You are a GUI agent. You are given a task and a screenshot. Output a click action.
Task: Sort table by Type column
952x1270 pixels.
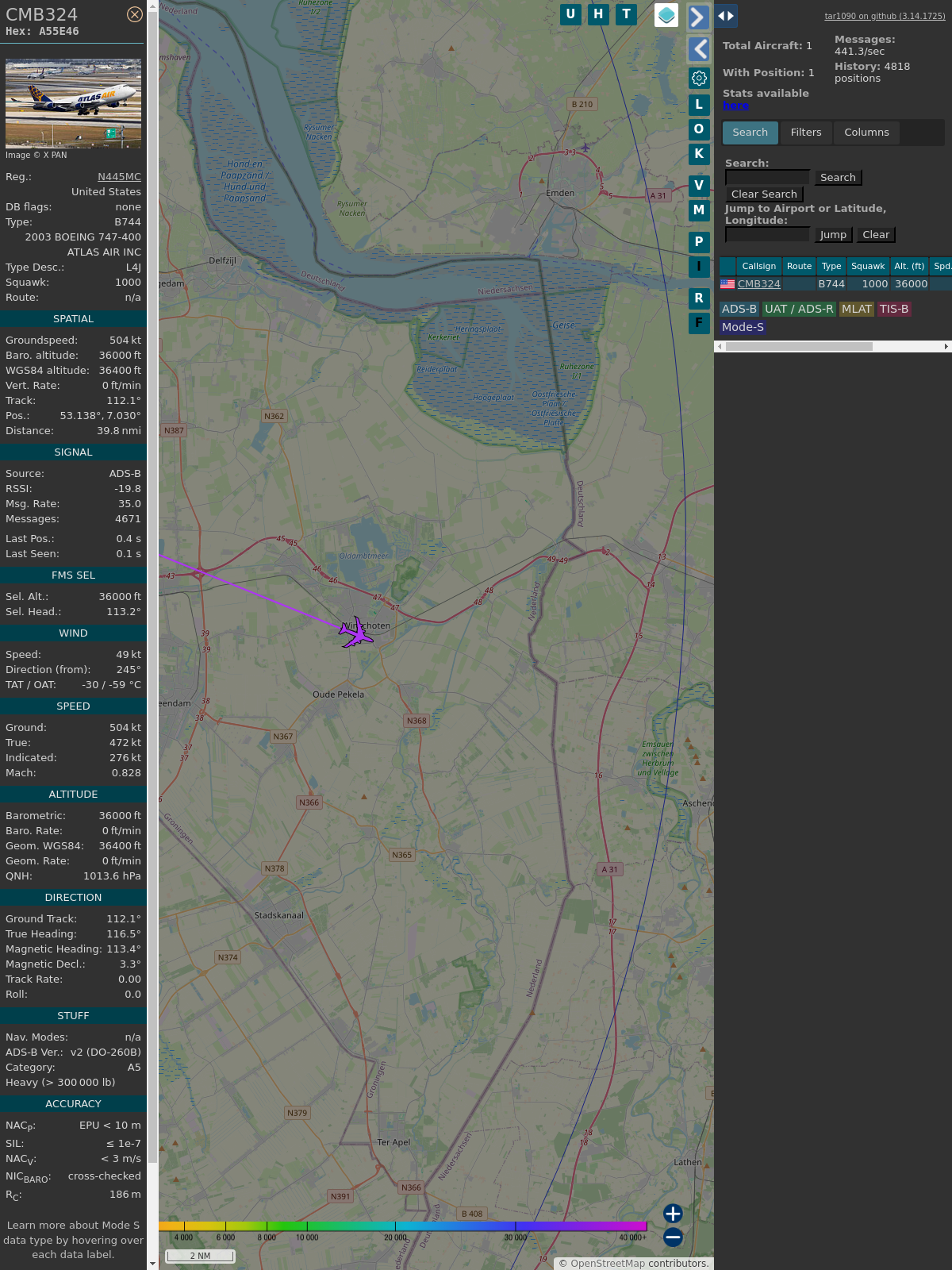coord(831,267)
